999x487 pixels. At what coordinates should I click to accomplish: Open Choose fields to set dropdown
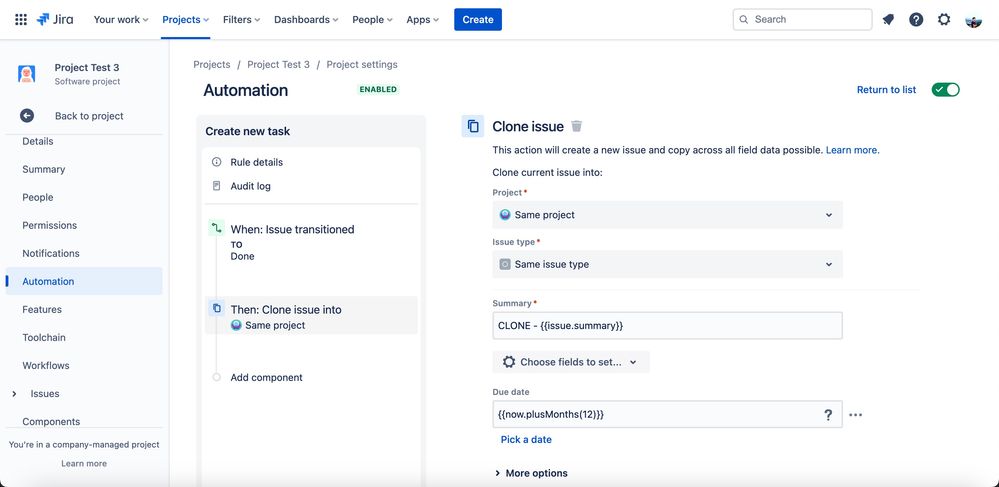tap(571, 362)
